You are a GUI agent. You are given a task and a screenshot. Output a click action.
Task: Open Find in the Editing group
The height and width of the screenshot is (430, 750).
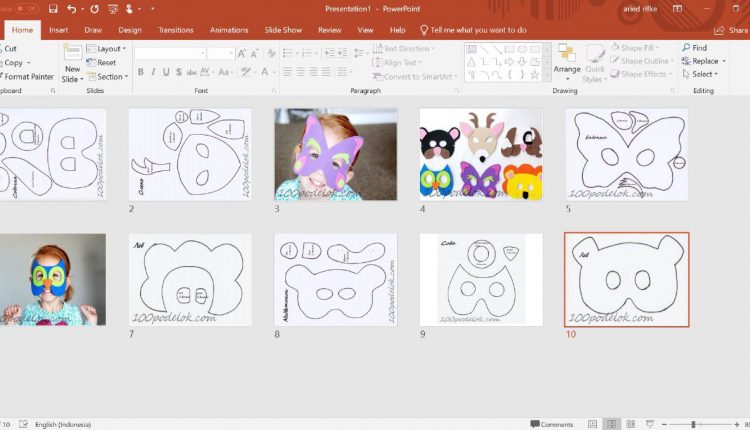point(694,48)
